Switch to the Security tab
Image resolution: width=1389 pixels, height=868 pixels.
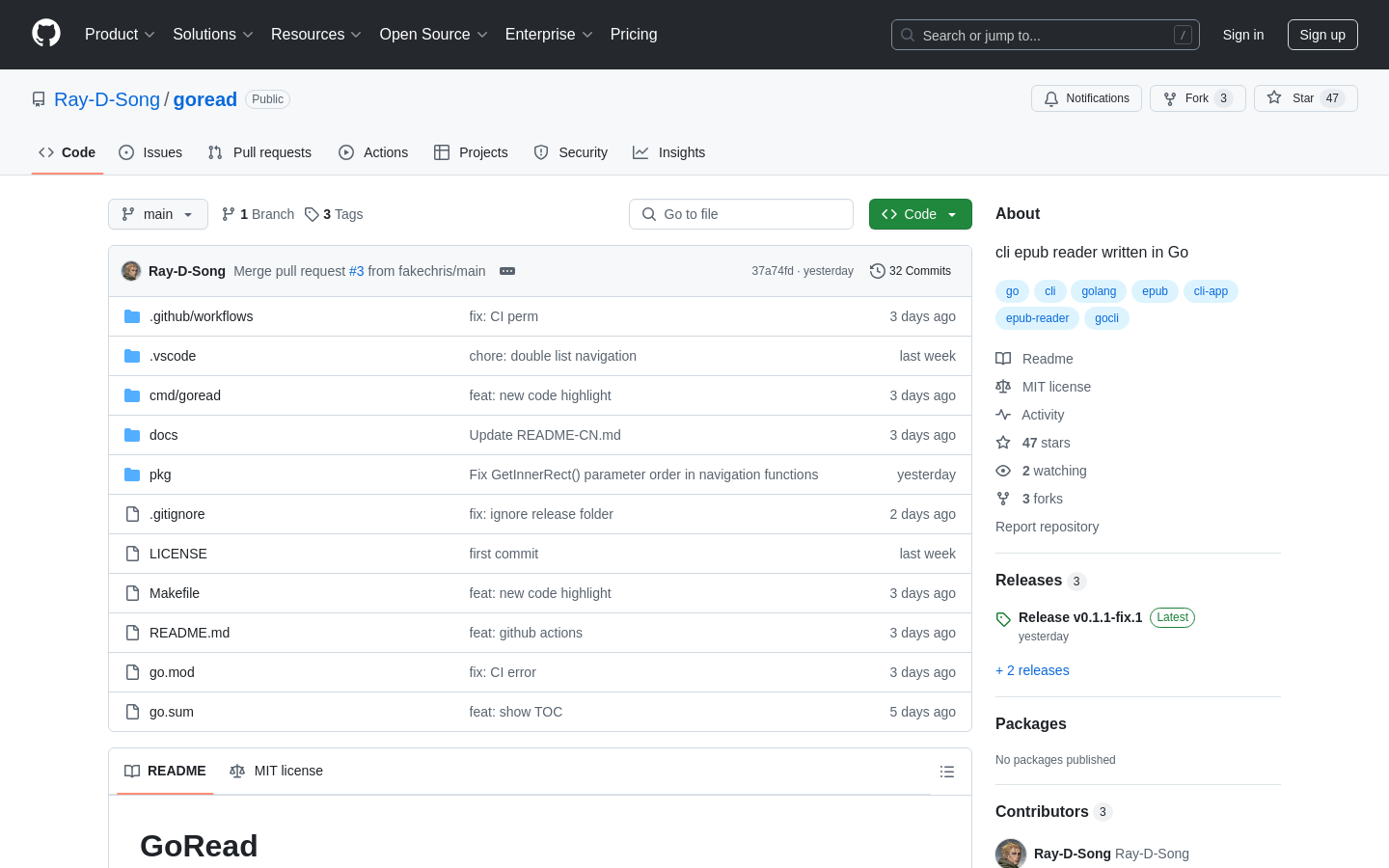571,152
